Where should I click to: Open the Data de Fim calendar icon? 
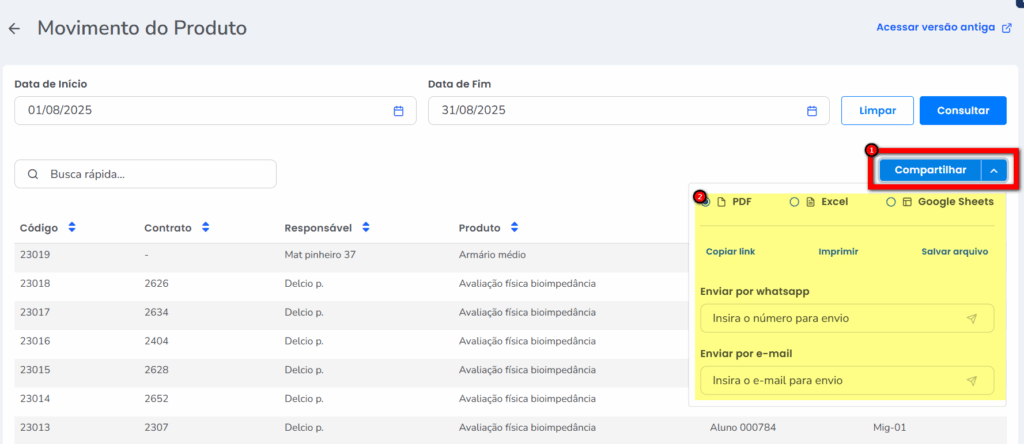click(812, 111)
